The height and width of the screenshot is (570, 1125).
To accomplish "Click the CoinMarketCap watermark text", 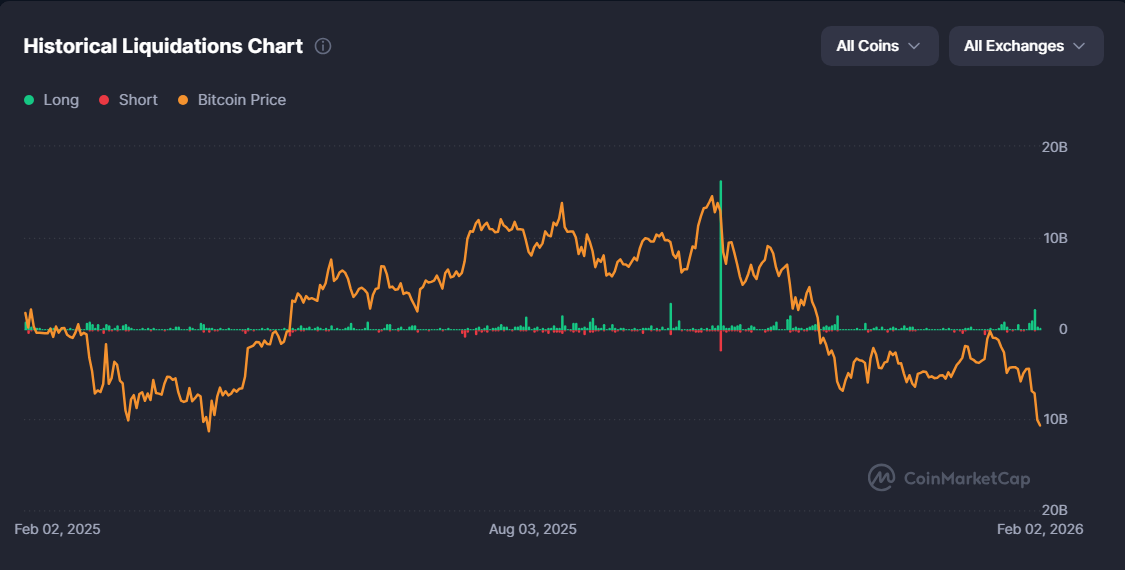I will [966, 479].
